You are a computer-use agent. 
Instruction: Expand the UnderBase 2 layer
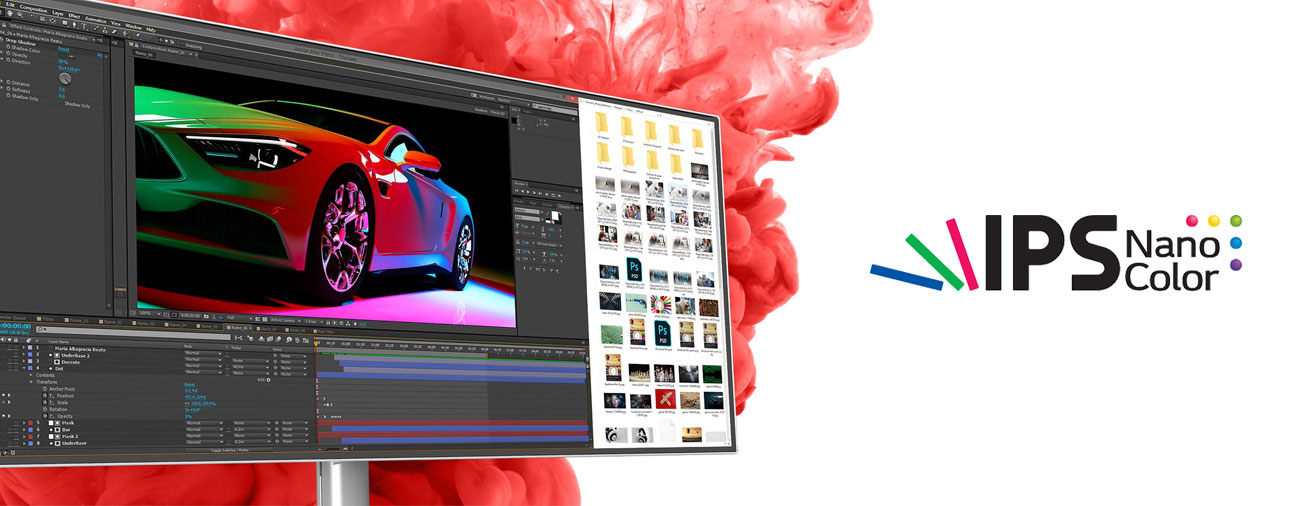[24, 356]
